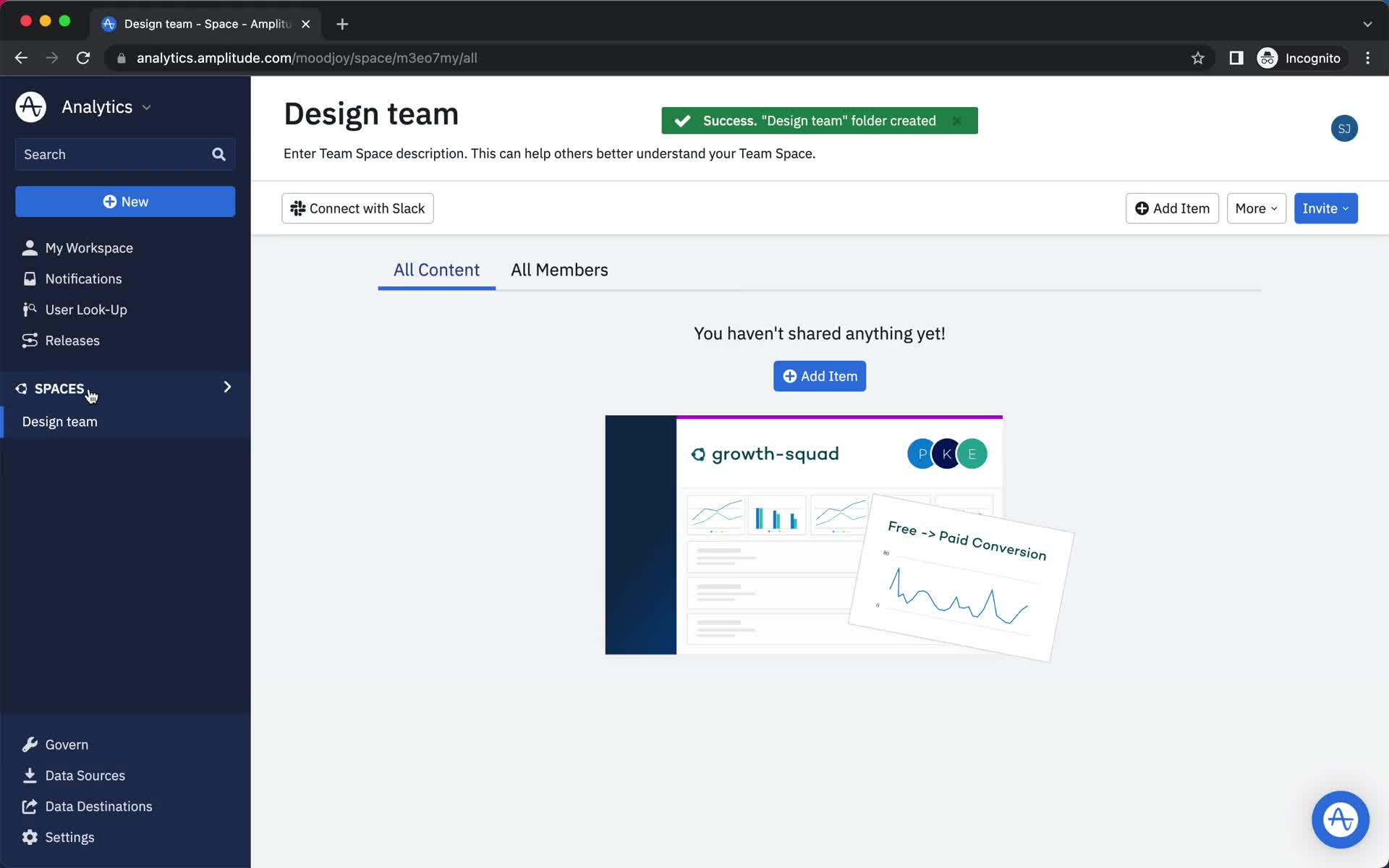Click the My Workspace person icon
This screenshot has width=1389, height=868.
(x=29, y=247)
